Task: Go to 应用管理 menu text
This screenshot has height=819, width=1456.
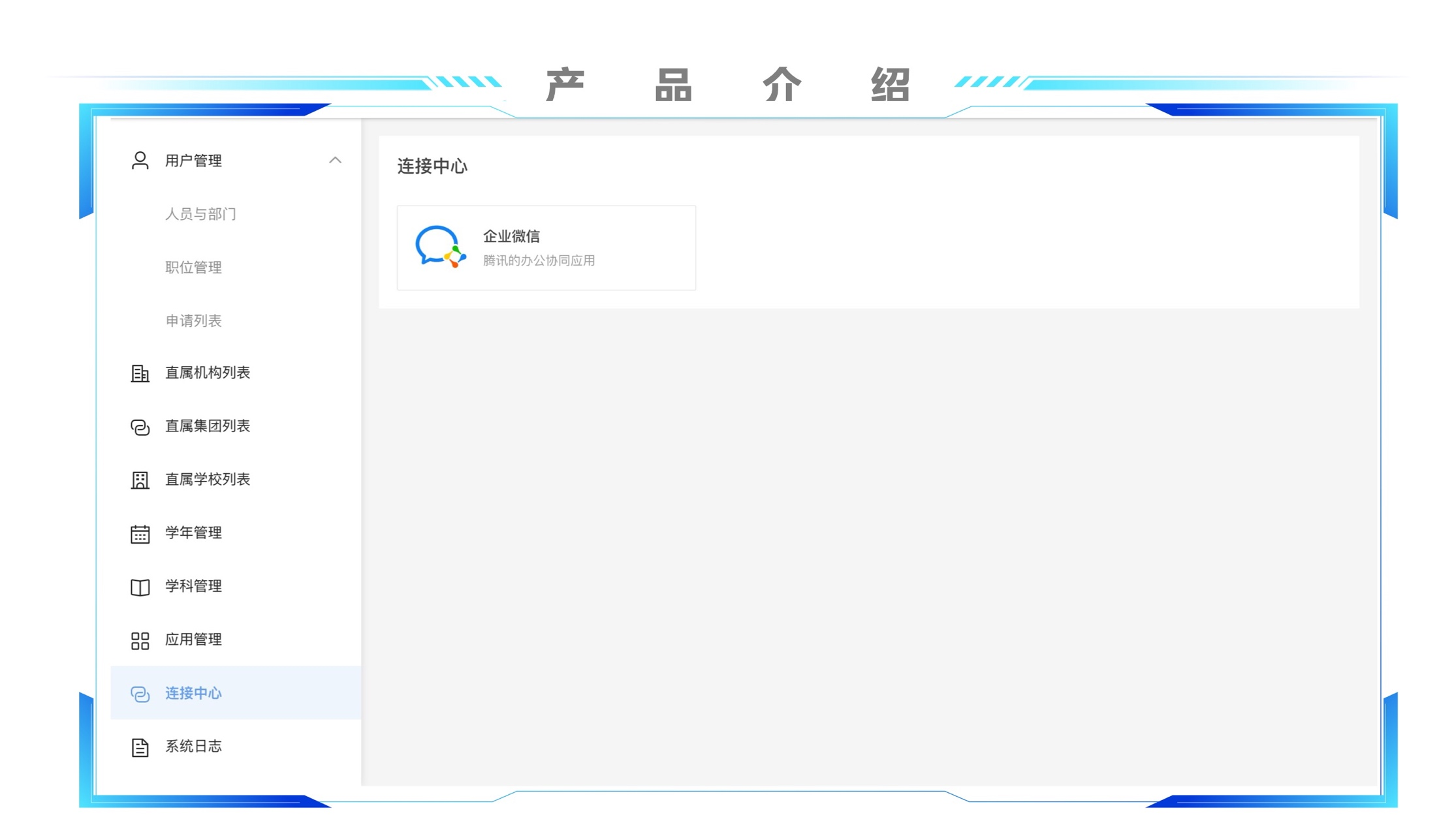Action: pos(193,640)
